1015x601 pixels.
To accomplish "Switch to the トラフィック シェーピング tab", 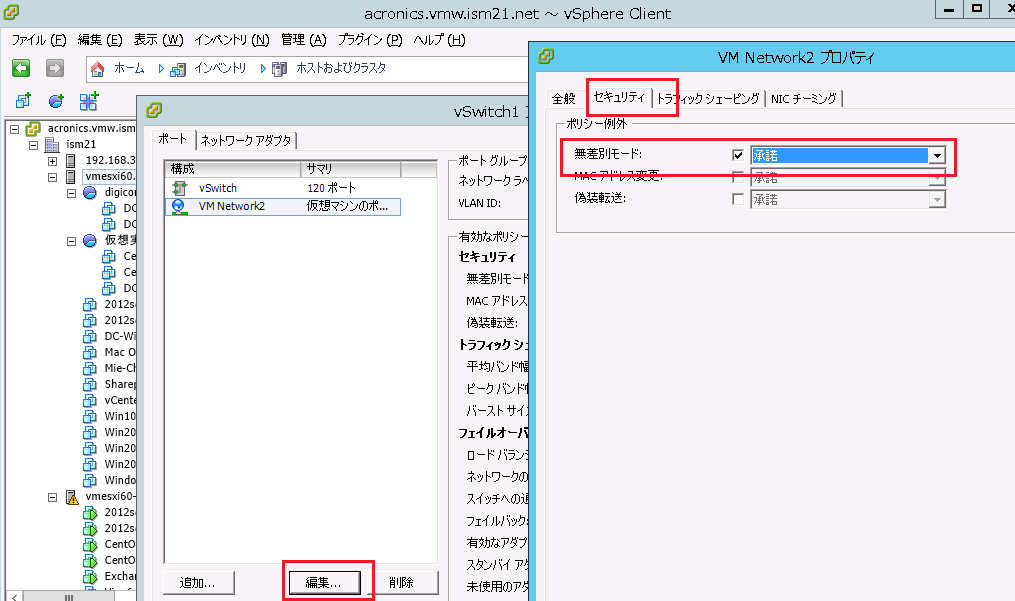I will (708, 98).
